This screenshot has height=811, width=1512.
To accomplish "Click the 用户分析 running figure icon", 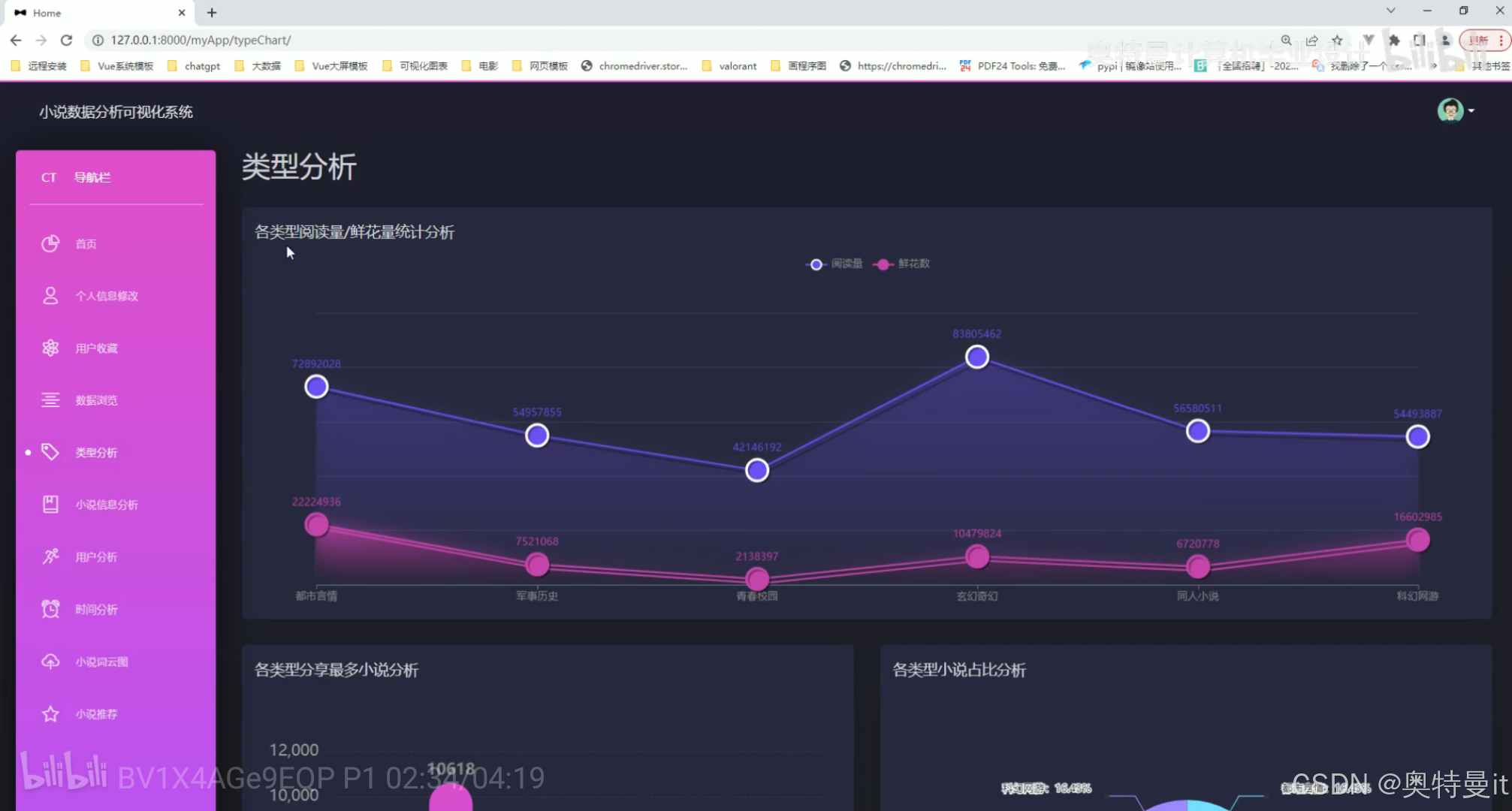I will [50, 556].
